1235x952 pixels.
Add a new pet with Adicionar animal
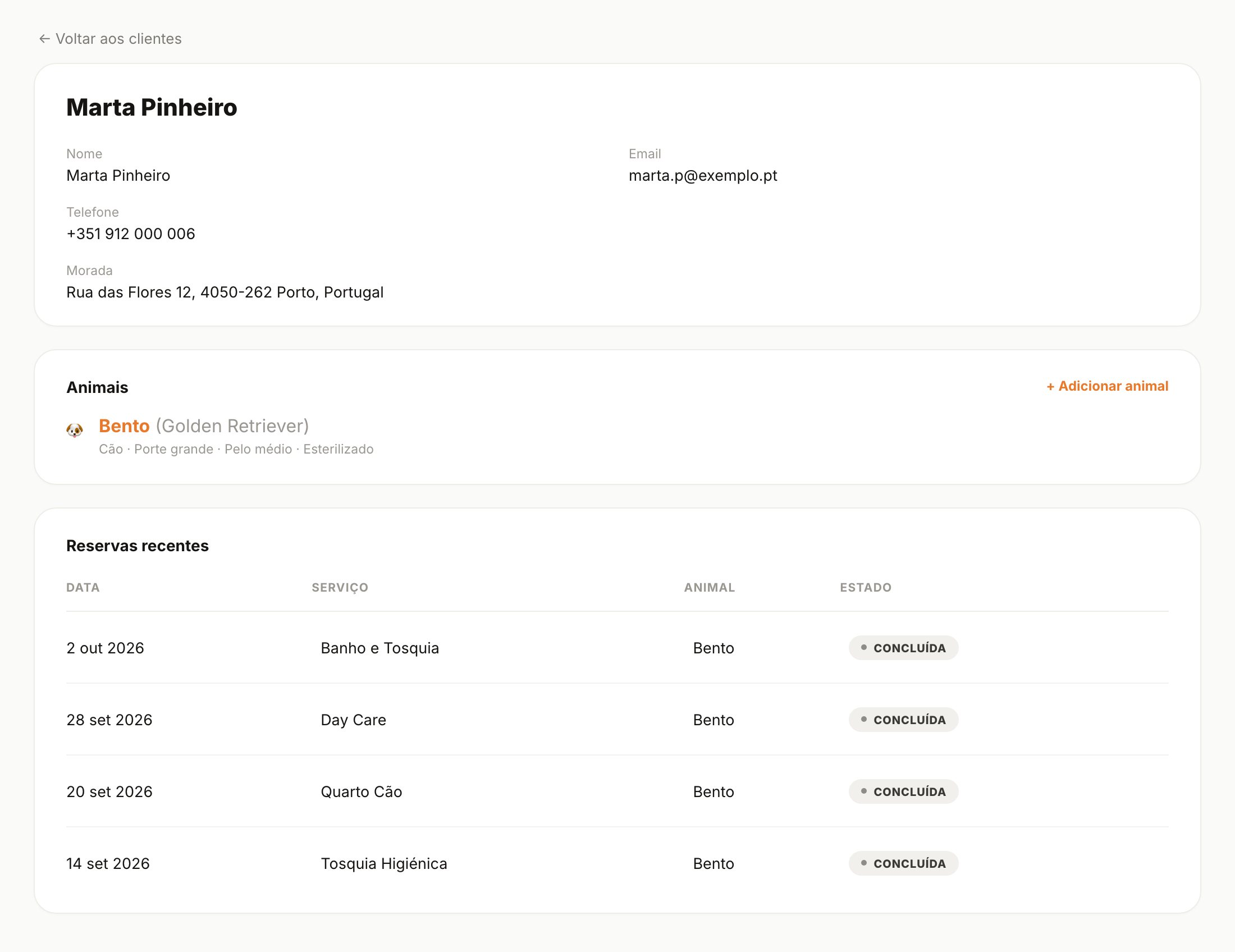(x=1107, y=386)
